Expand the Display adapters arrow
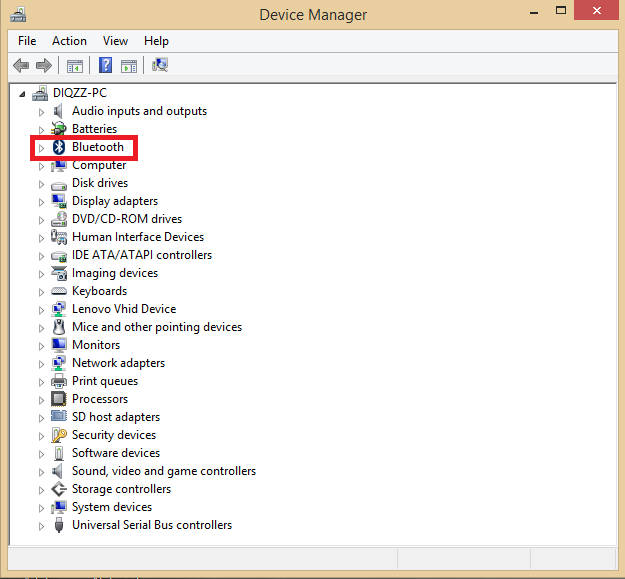Viewport: 625px width, 579px height. coord(41,202)
